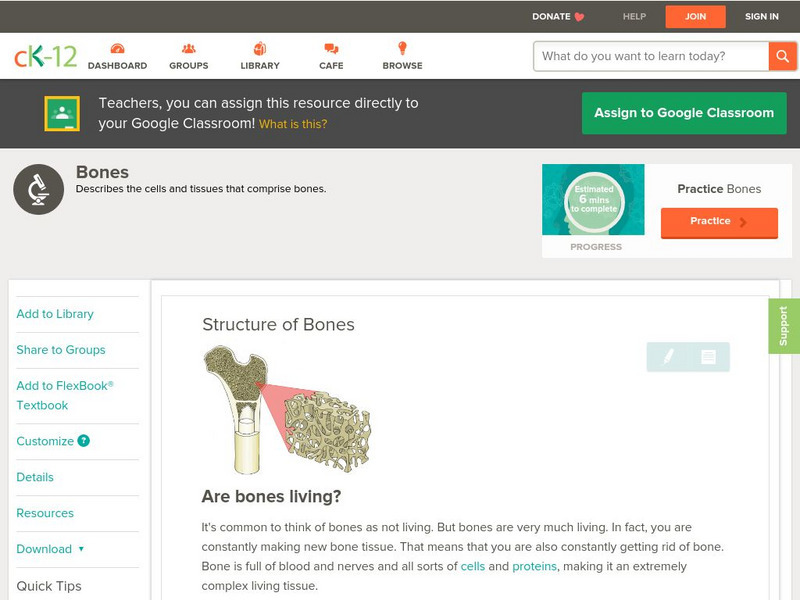Expand the Download options
Screen dimensions: 800x600
(50, 549)
